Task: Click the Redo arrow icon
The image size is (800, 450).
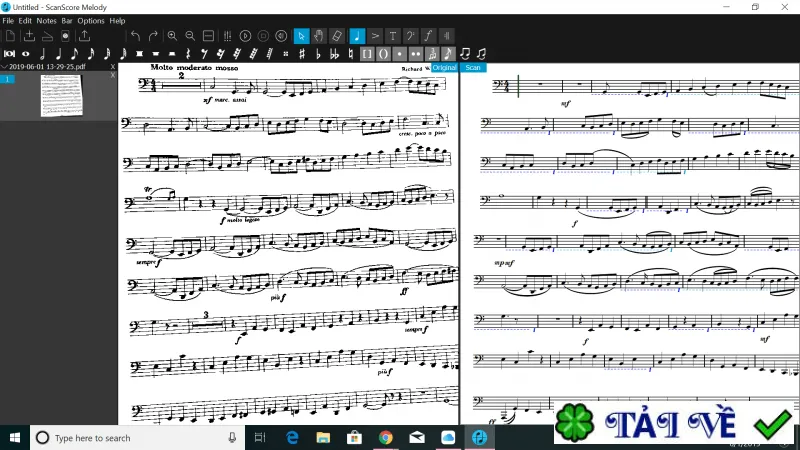Action: tap(153, 36)
